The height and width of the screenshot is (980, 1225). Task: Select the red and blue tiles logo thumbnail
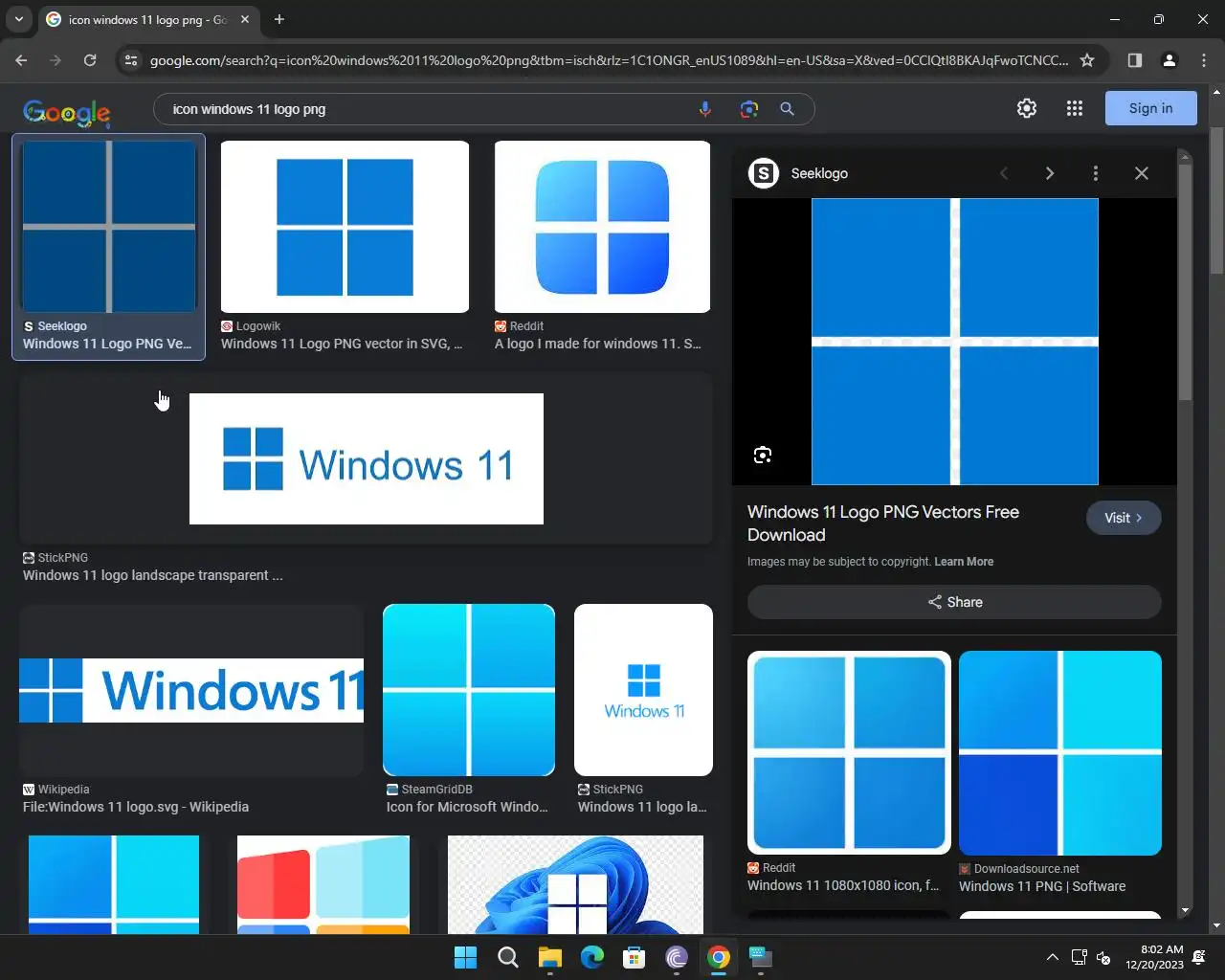pyautogui.click(x=323, y=884)
